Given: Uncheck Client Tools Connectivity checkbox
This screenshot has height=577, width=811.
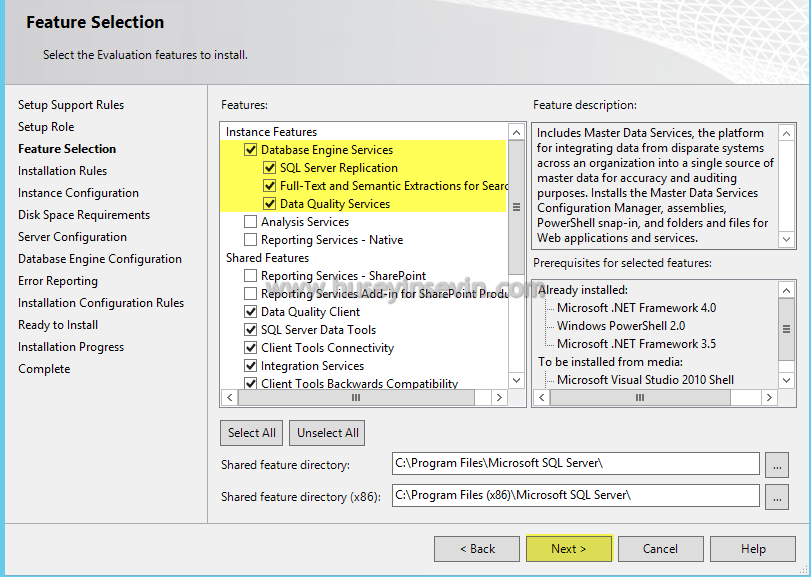Looking at the screenshot, I should pyautogui.click(x=250, y=348).
